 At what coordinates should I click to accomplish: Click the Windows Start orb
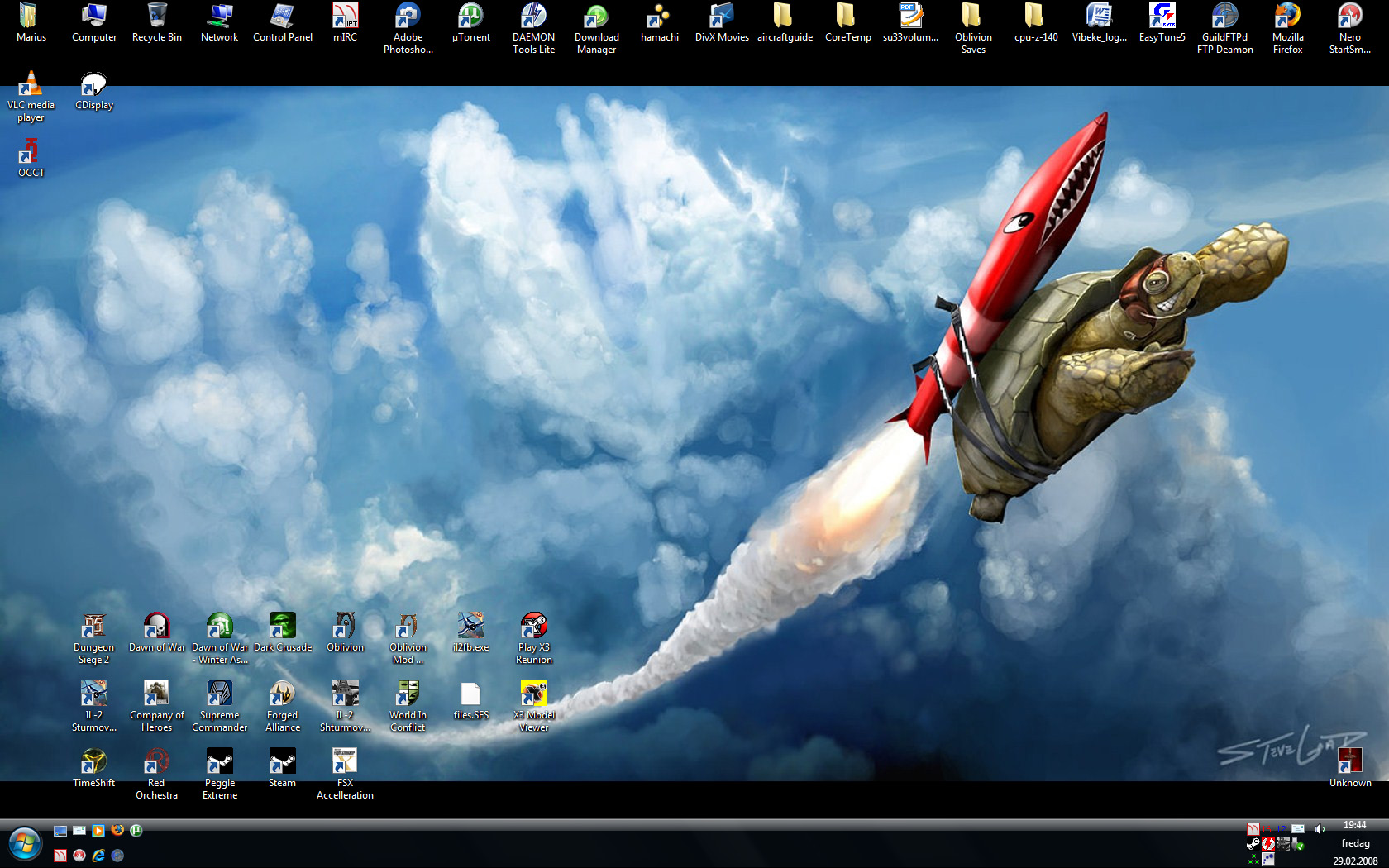[25, 845]
